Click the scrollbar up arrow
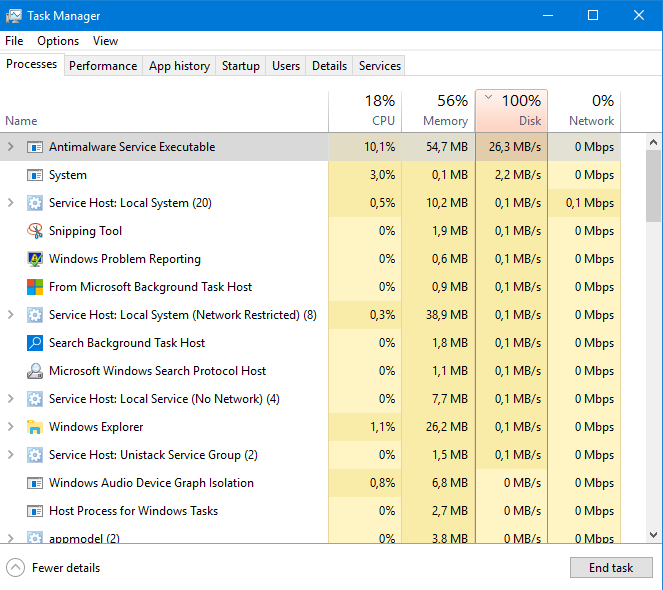The image size is (663, 590). 654,142
